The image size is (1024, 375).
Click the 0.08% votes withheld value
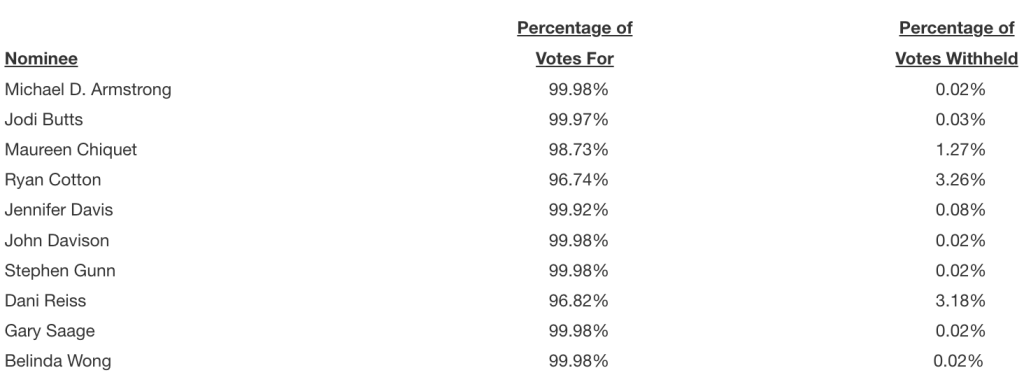coord(960,210)
